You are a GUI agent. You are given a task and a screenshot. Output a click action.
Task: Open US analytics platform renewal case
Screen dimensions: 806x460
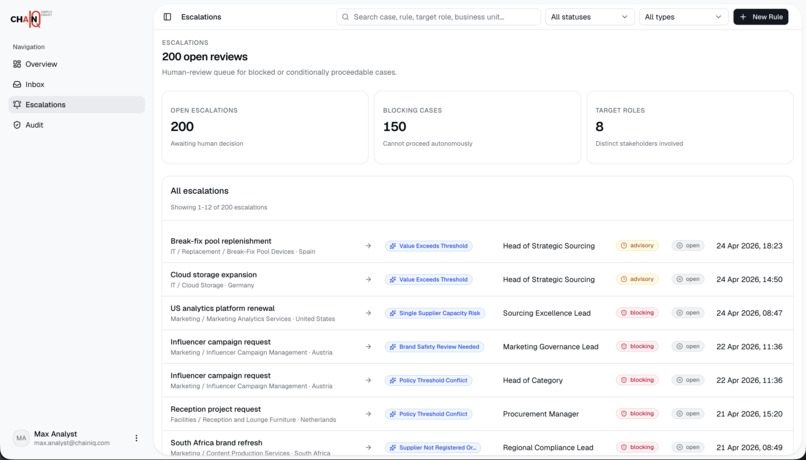pos(223,308)
